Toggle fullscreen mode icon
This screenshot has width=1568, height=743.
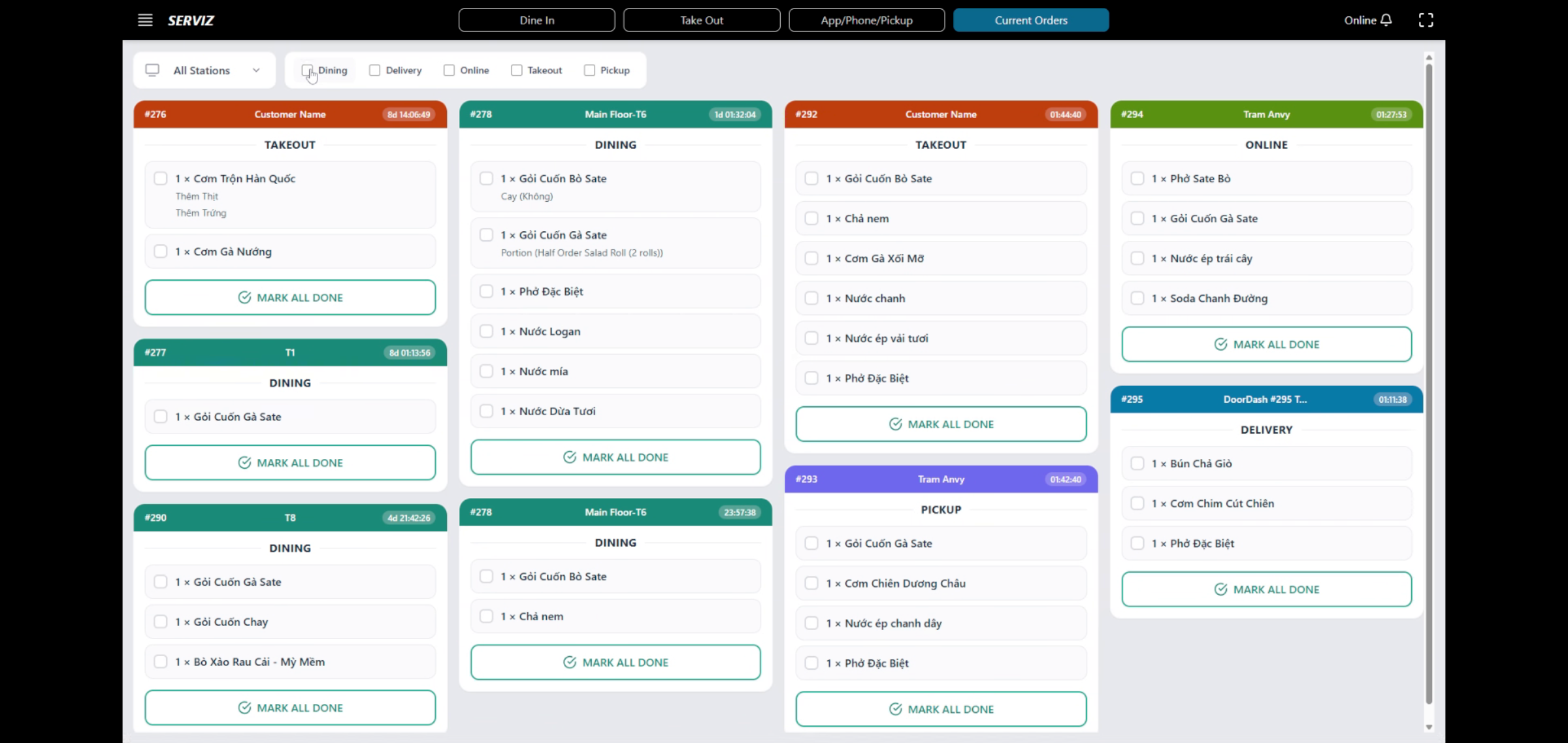pyautogui.click(x=1426, y=20)
